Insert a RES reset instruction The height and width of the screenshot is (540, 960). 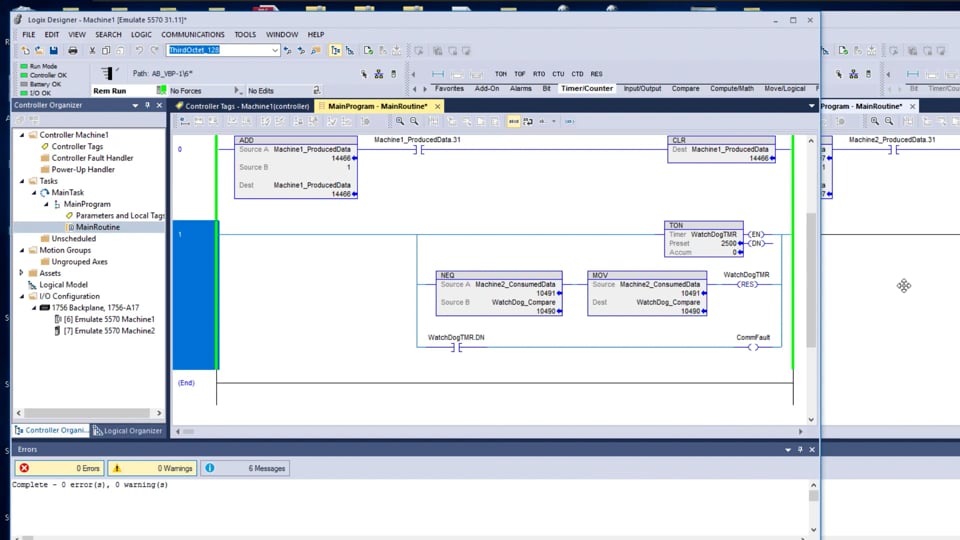596,74
